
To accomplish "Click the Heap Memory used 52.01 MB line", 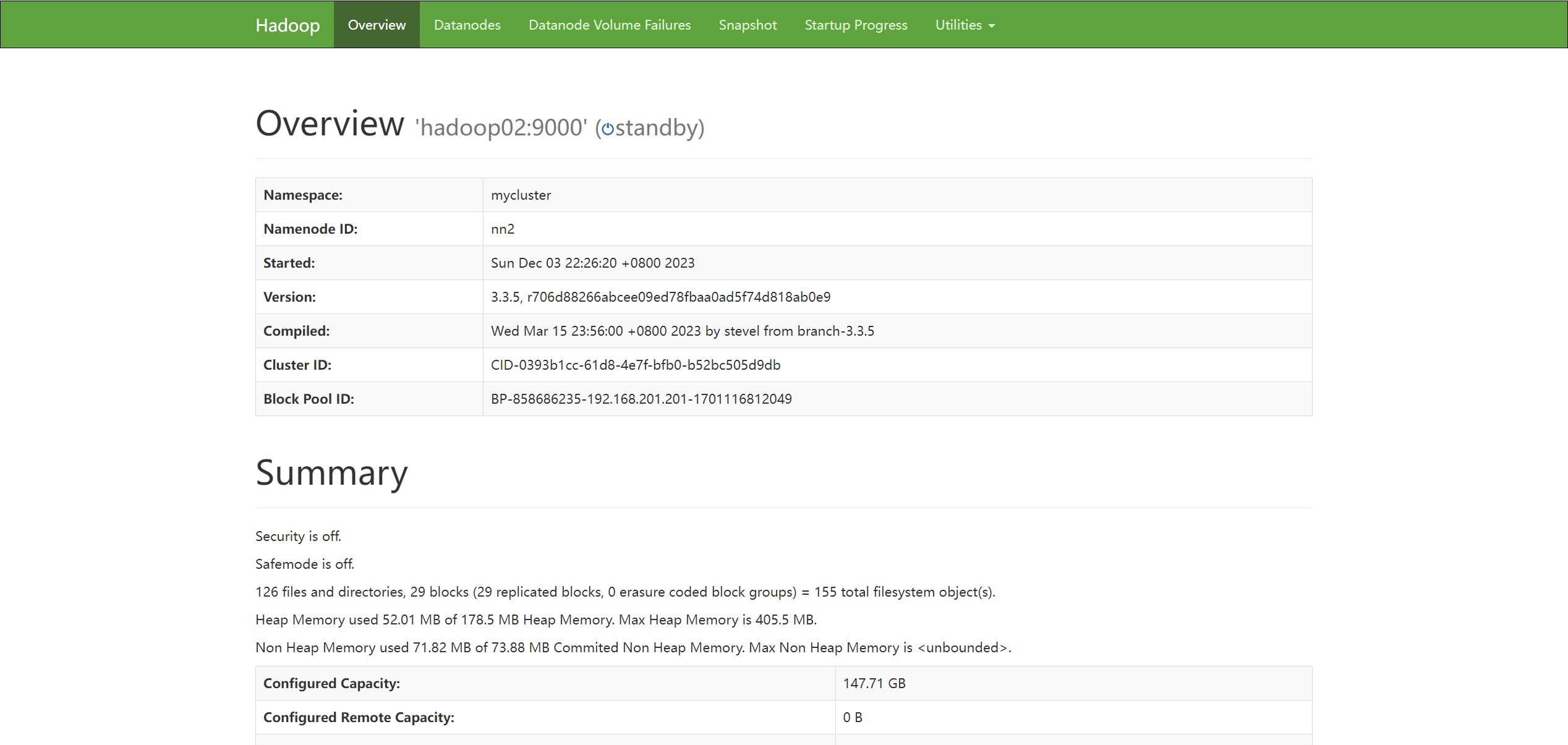I will click(536, 619).
